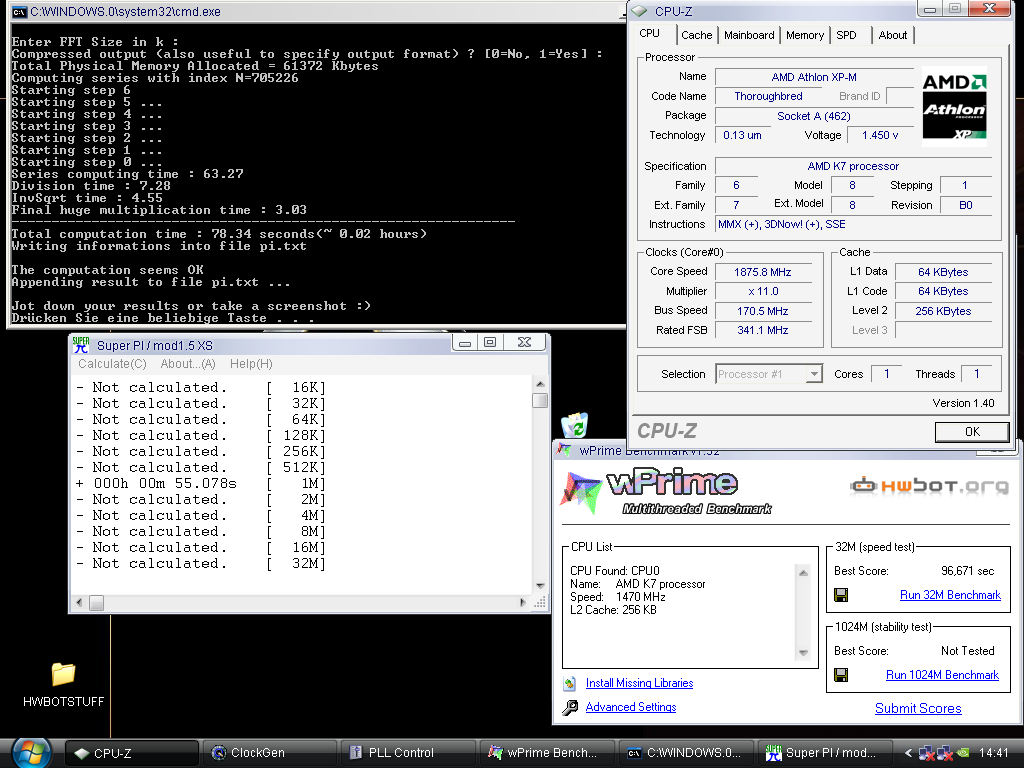Select the SPD tab in CPU-Z
The height and width of the screenshot is (768, 1024).
point(846,35)
